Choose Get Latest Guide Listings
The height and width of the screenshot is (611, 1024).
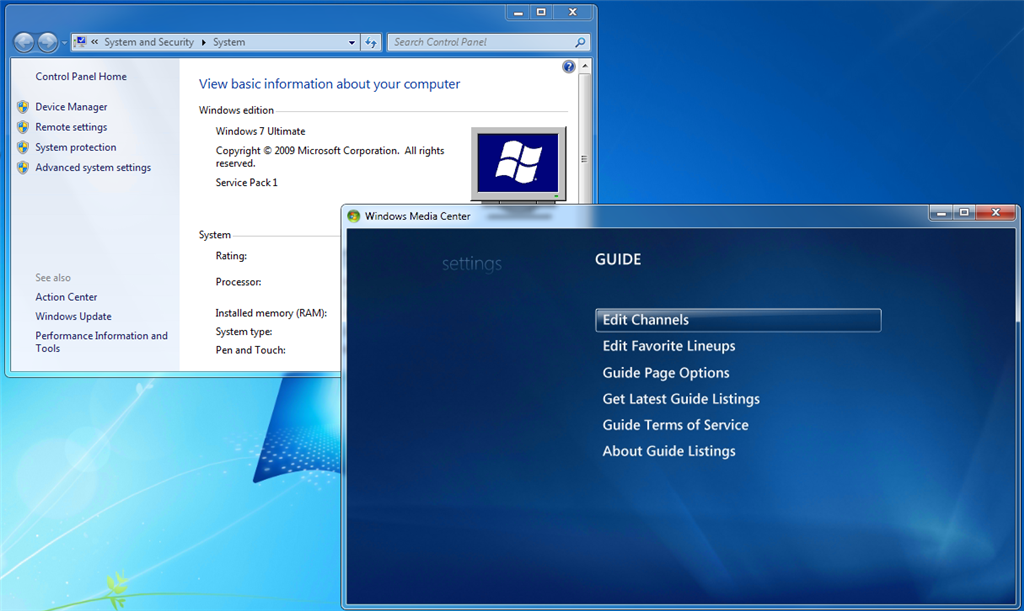681,399
